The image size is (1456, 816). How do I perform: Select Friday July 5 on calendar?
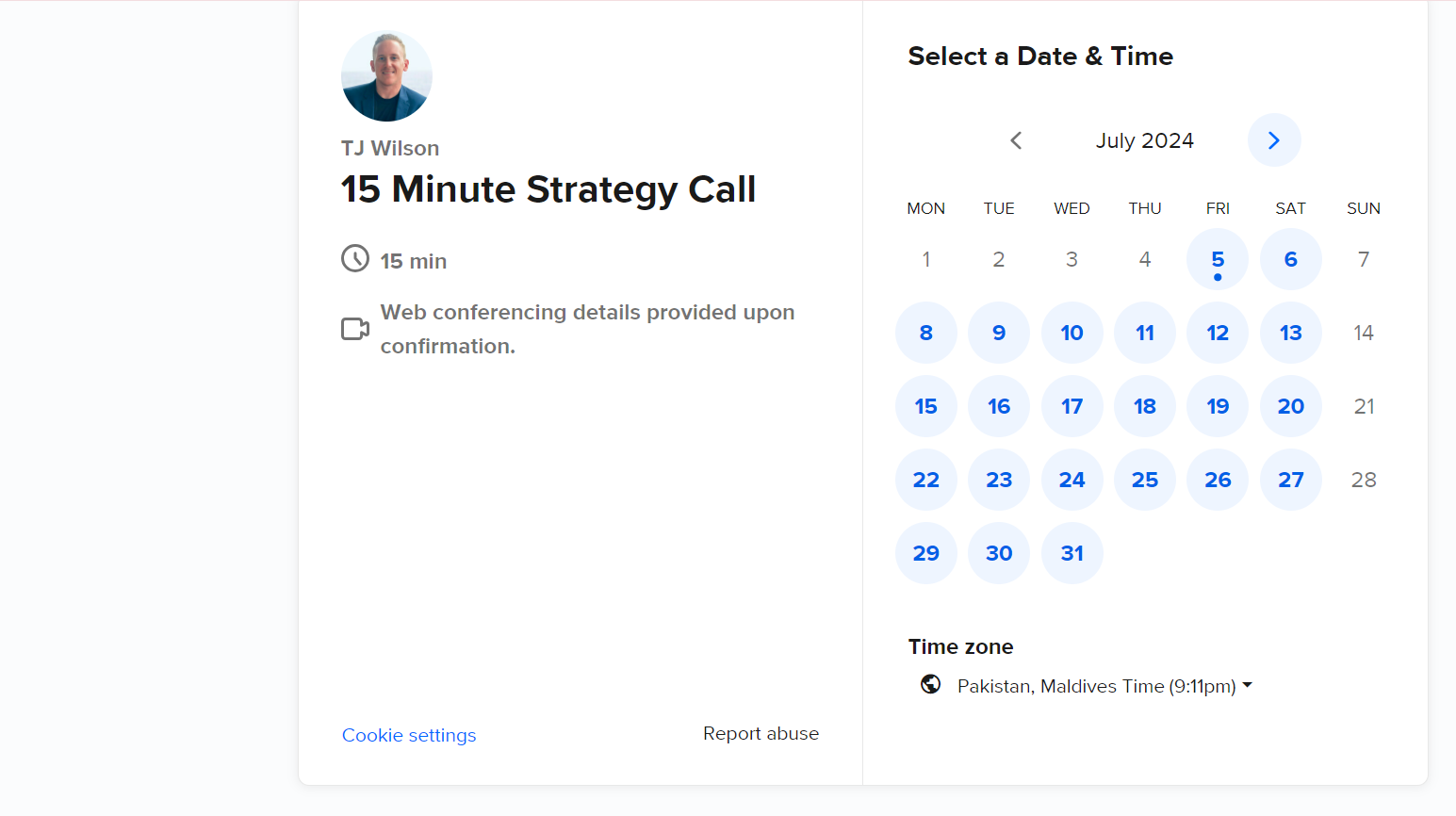click(x=1218, y=259)
